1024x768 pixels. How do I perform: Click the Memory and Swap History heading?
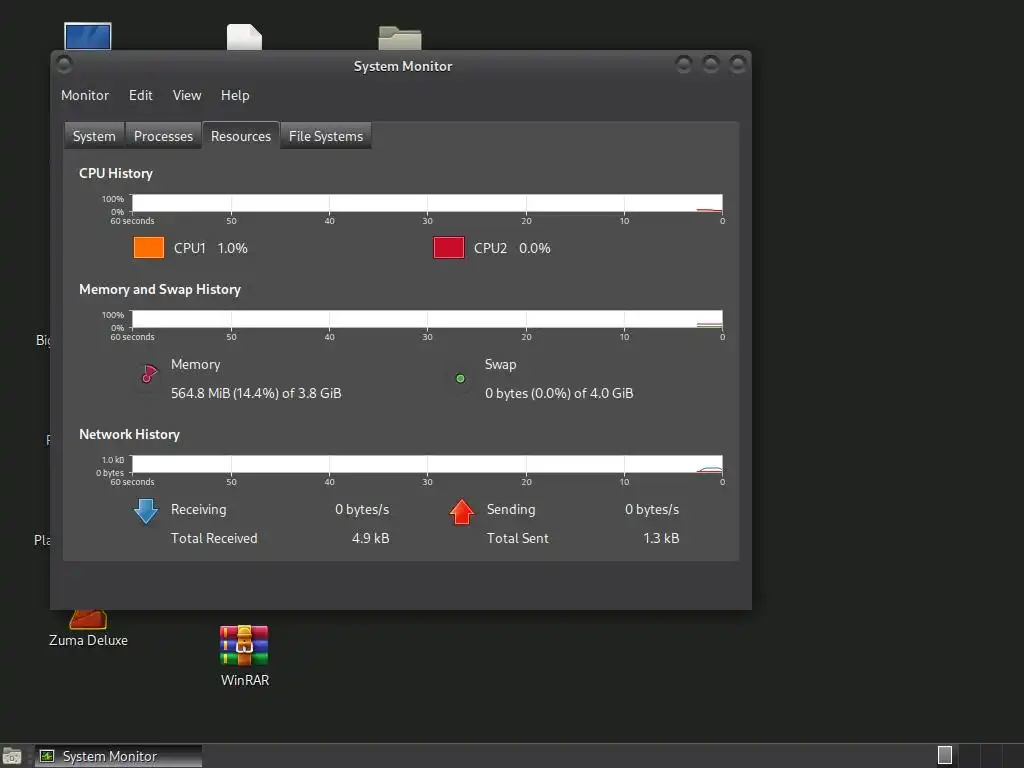pyautogui.click(x=160, y=289)
